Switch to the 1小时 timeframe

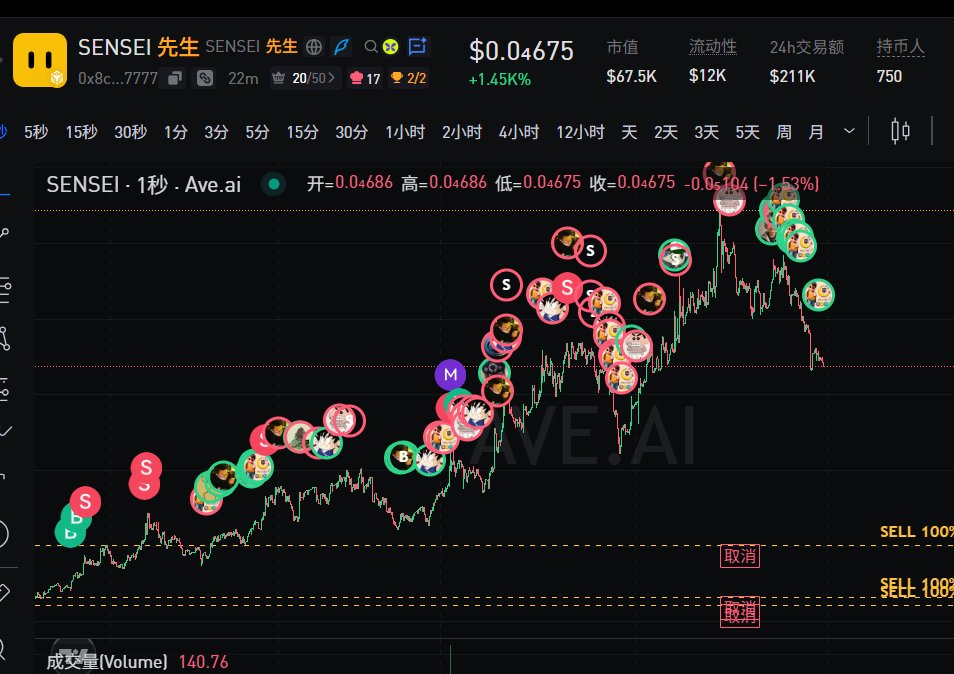[405, 132]
